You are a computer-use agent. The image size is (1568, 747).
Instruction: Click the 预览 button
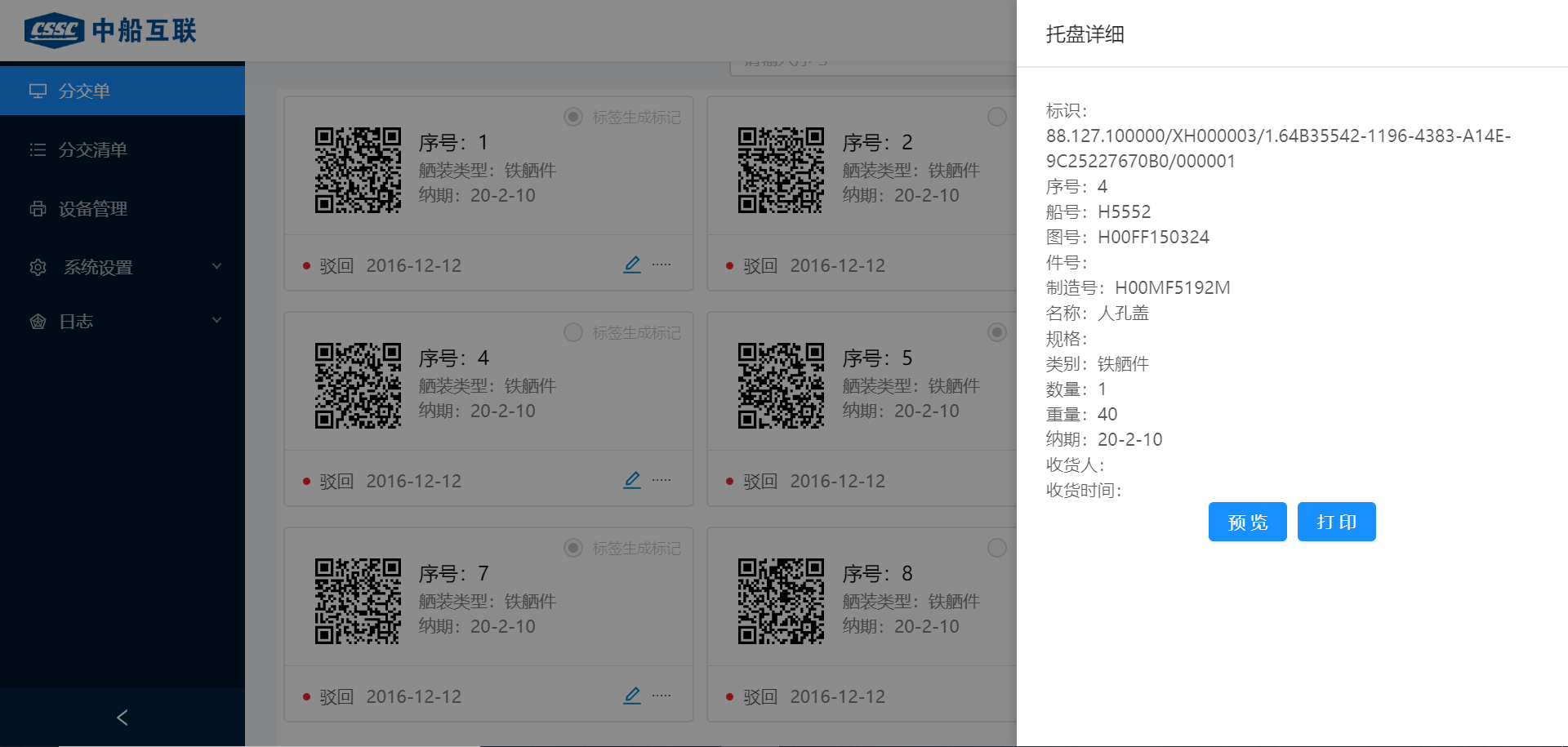[x=1247, y=522]
